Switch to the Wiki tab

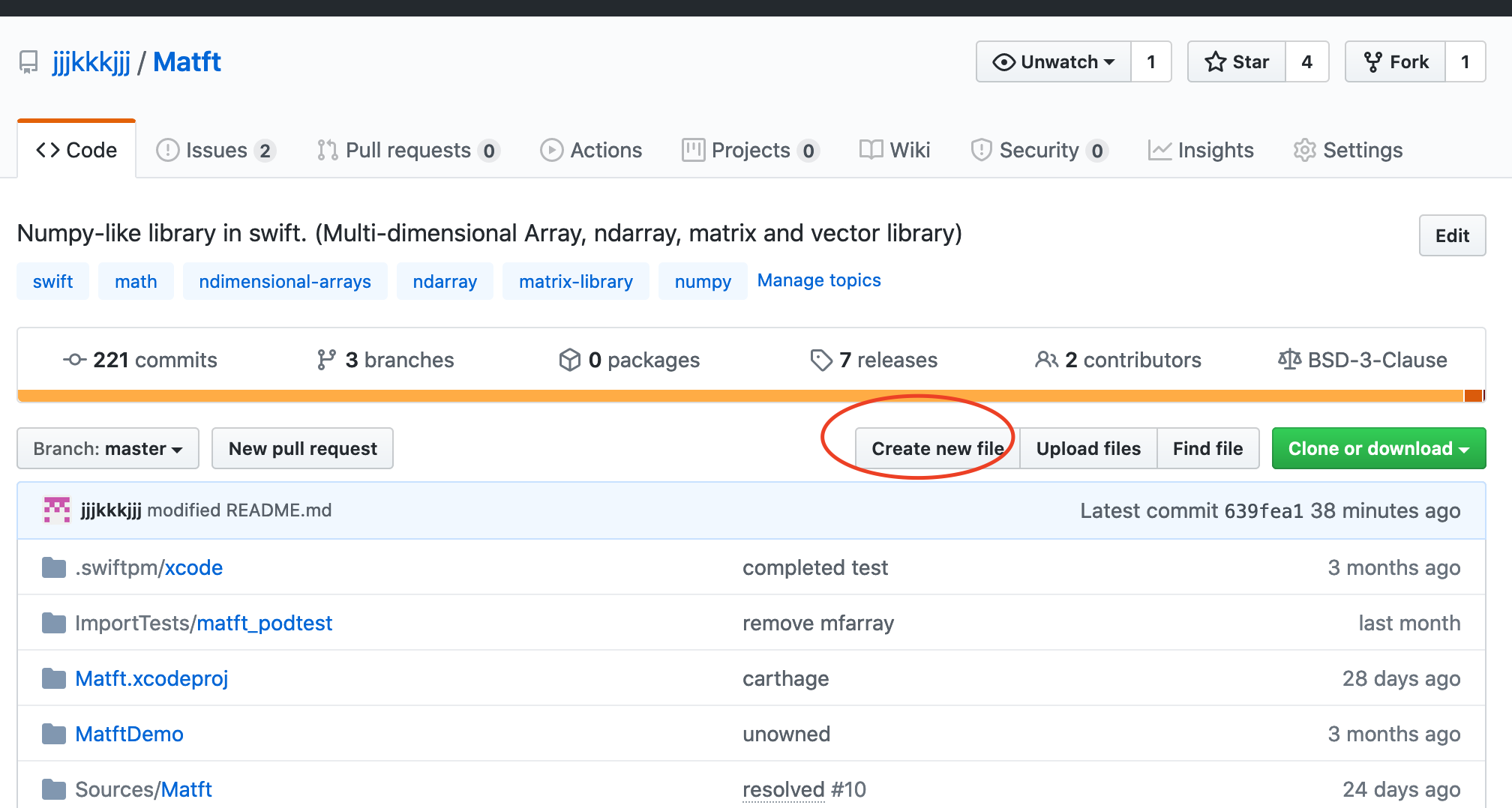pos(895,150)
